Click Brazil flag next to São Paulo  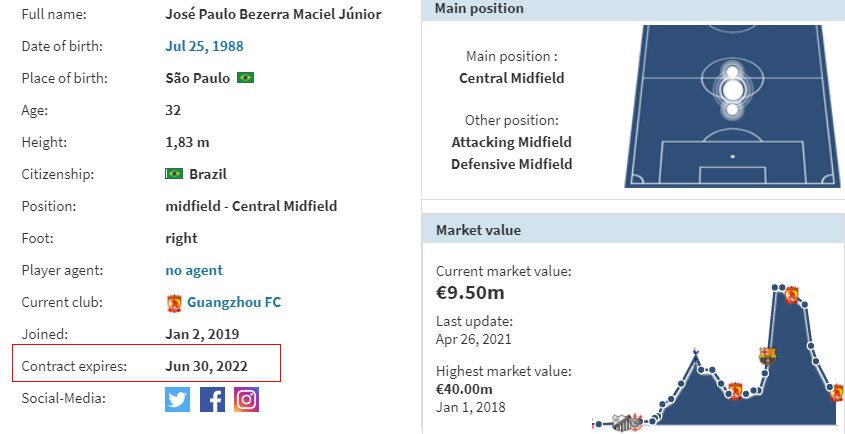coord(245,78)
